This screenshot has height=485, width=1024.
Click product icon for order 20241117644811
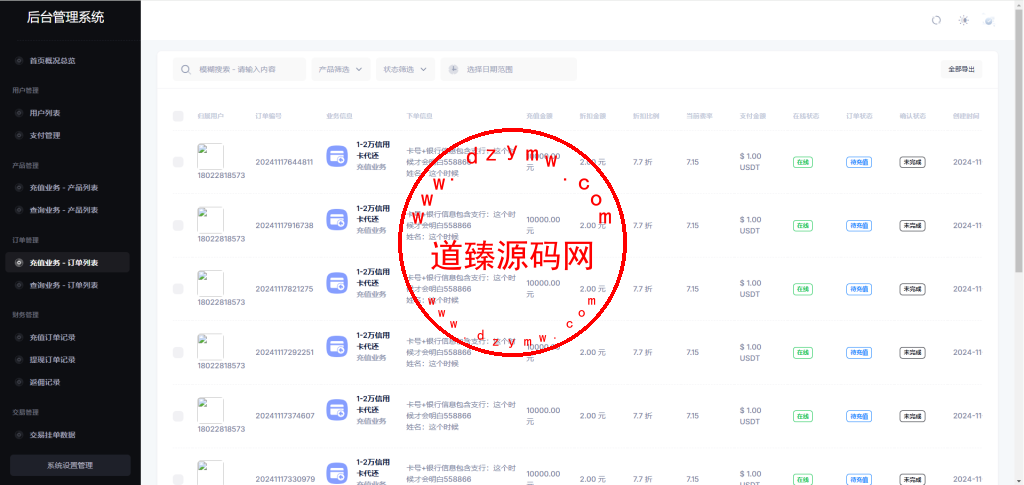click(337, 156)
